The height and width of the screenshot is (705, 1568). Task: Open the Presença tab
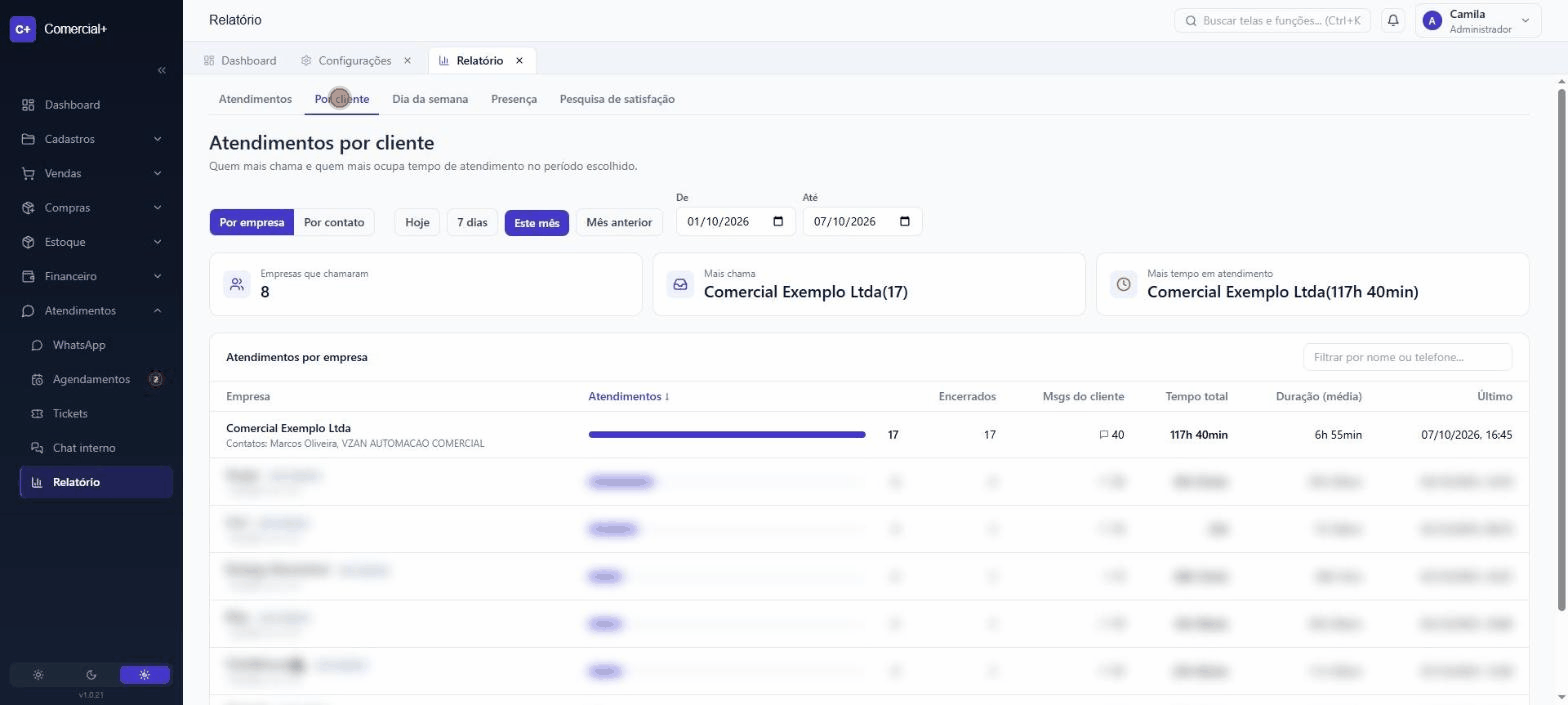514,99
